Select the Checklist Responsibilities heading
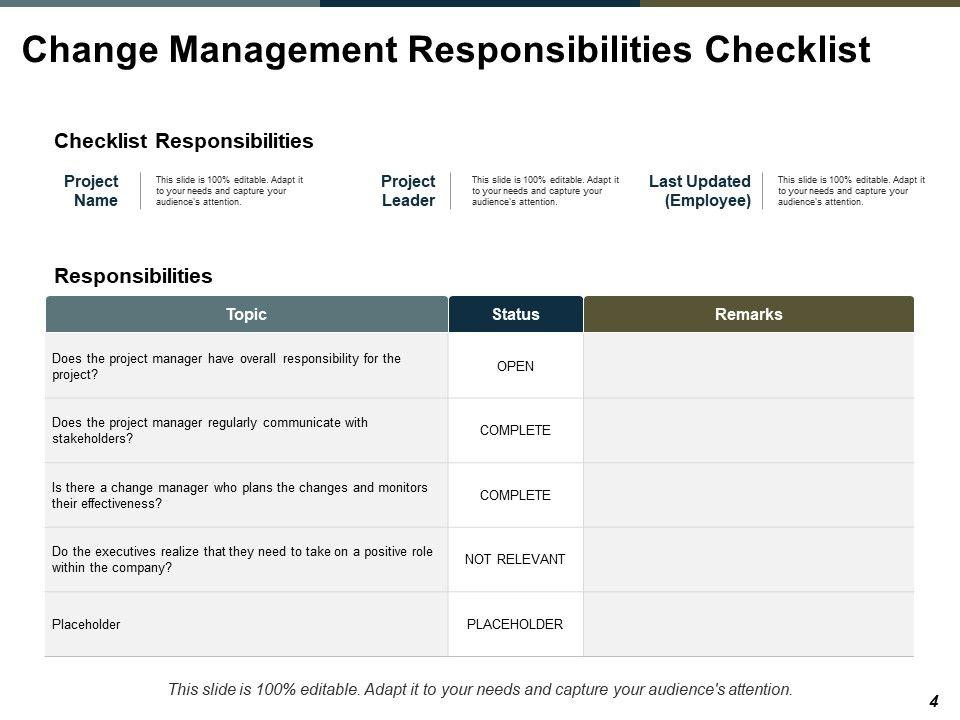The width and height of the screenshot is (960, 720). point(183,141)
